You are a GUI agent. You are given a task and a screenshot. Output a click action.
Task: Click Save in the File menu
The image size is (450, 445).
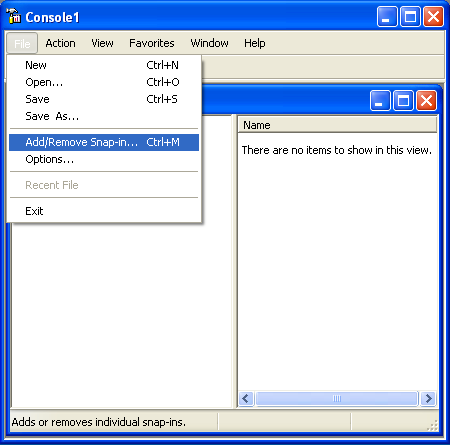click(104, 99)
